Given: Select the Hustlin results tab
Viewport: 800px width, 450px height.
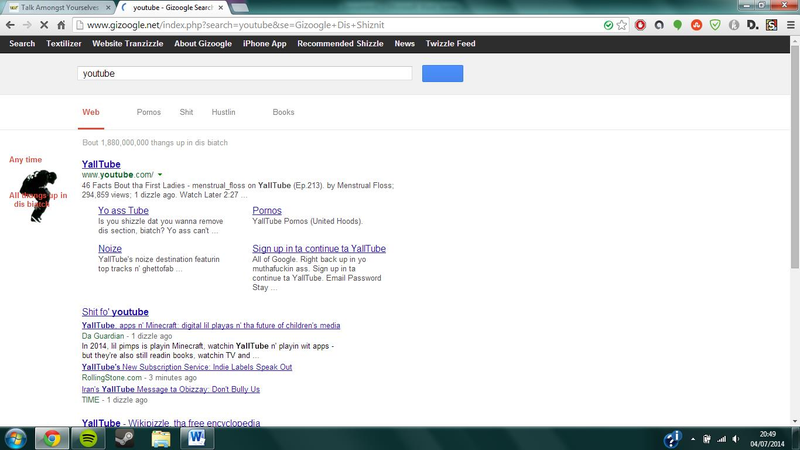Looking at the screenshot, I should pyautogui.click(x=223, y=112).
